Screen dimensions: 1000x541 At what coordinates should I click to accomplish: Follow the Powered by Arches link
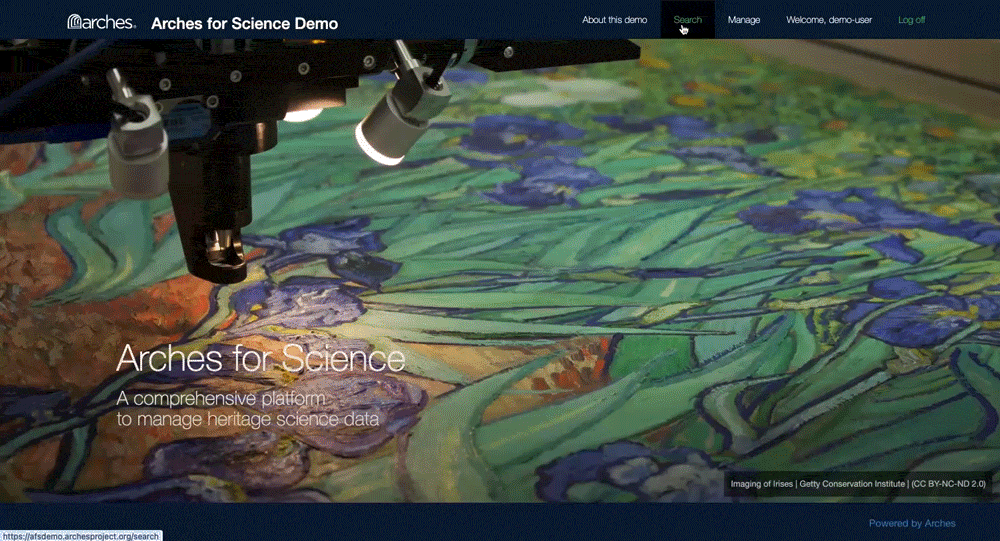point(912,523)
